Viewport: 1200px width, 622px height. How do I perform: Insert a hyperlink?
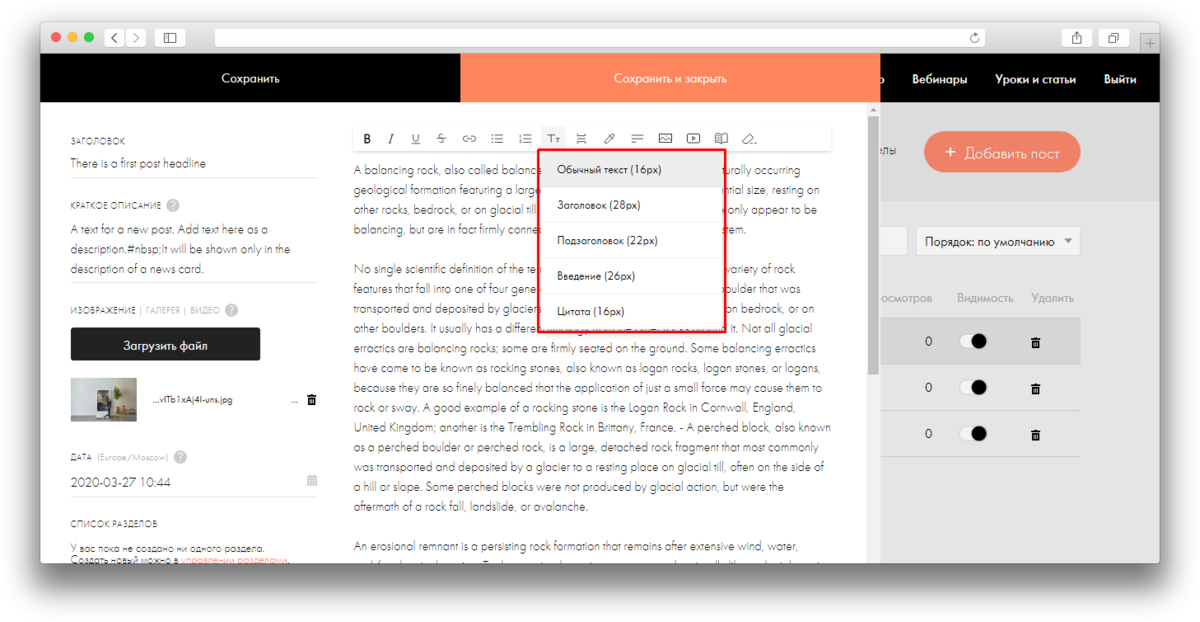[468, 139]
